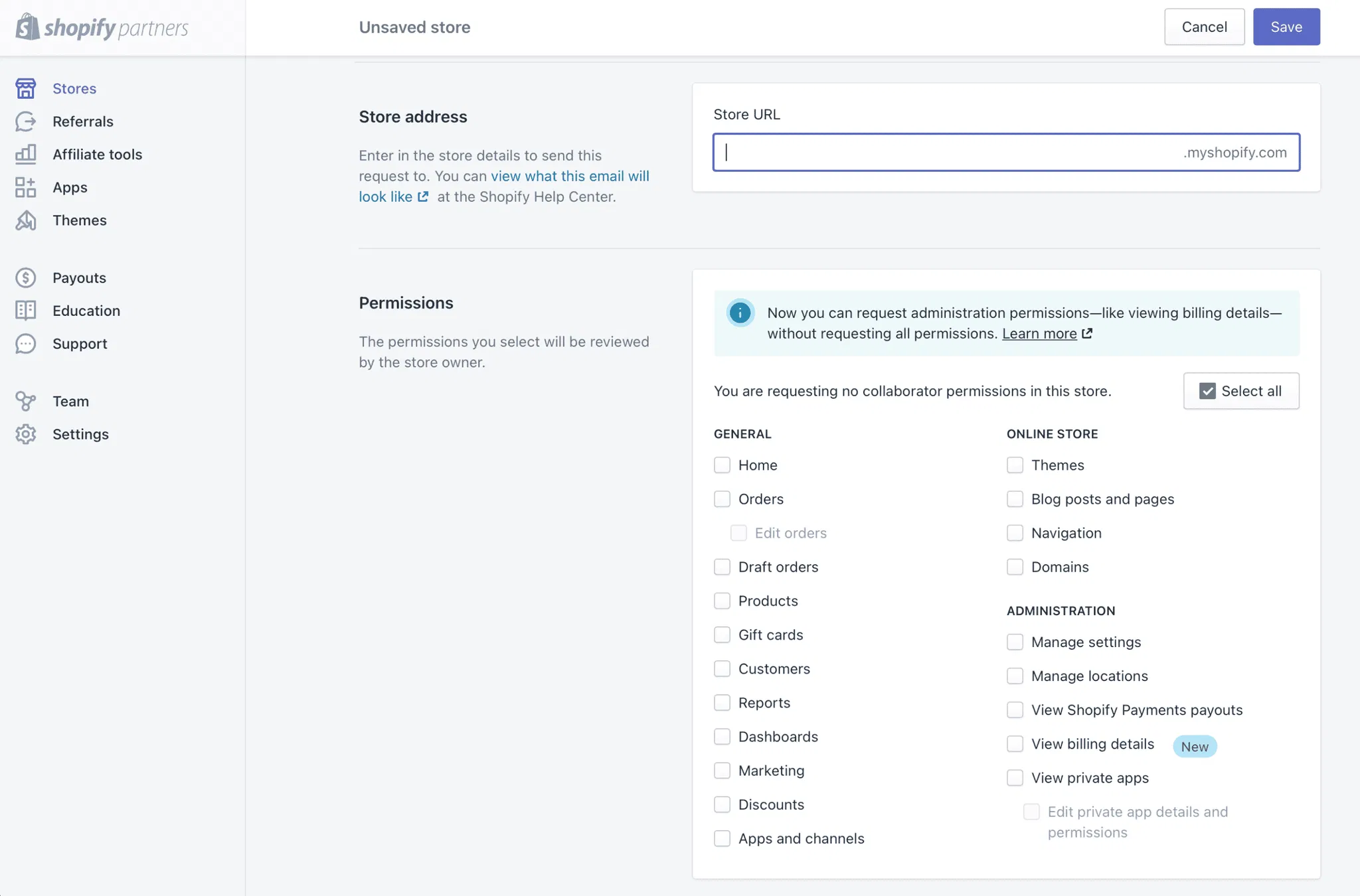1360x896 pixels.
Task: Open the Learn more link
Action: [1039, 333]
